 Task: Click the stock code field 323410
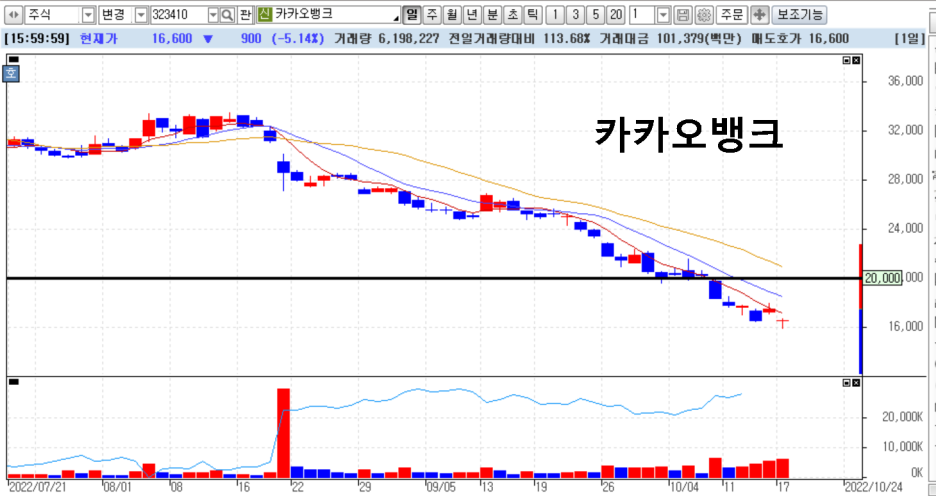pos(178,15)
